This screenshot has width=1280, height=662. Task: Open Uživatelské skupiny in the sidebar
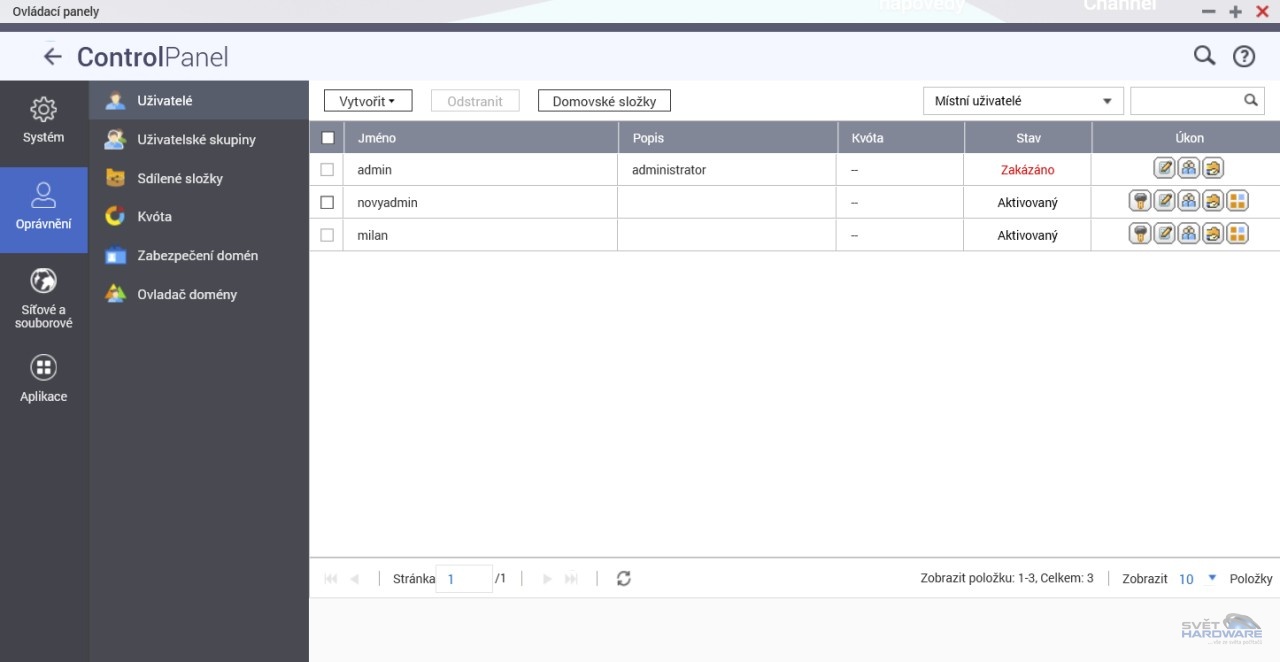click(196, 140)
